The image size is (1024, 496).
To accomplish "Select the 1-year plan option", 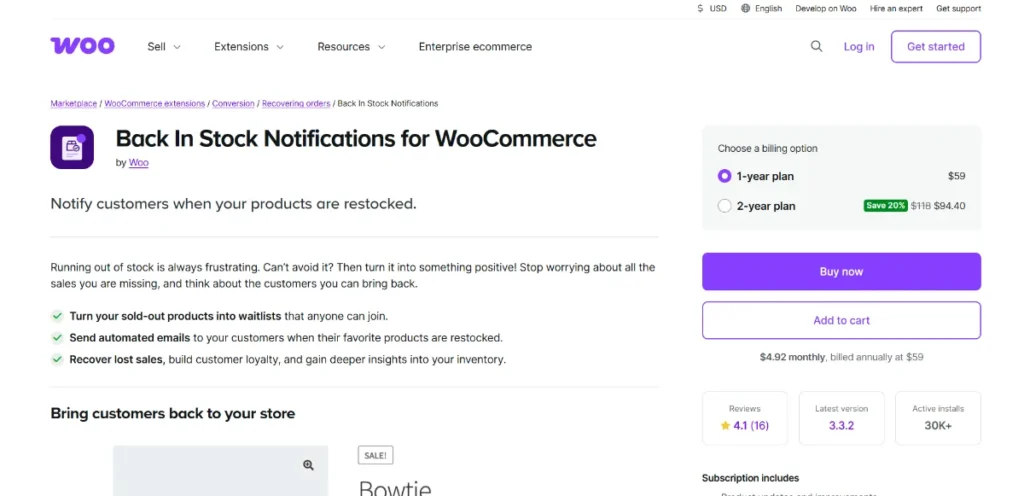I will [x=725, y=176].
